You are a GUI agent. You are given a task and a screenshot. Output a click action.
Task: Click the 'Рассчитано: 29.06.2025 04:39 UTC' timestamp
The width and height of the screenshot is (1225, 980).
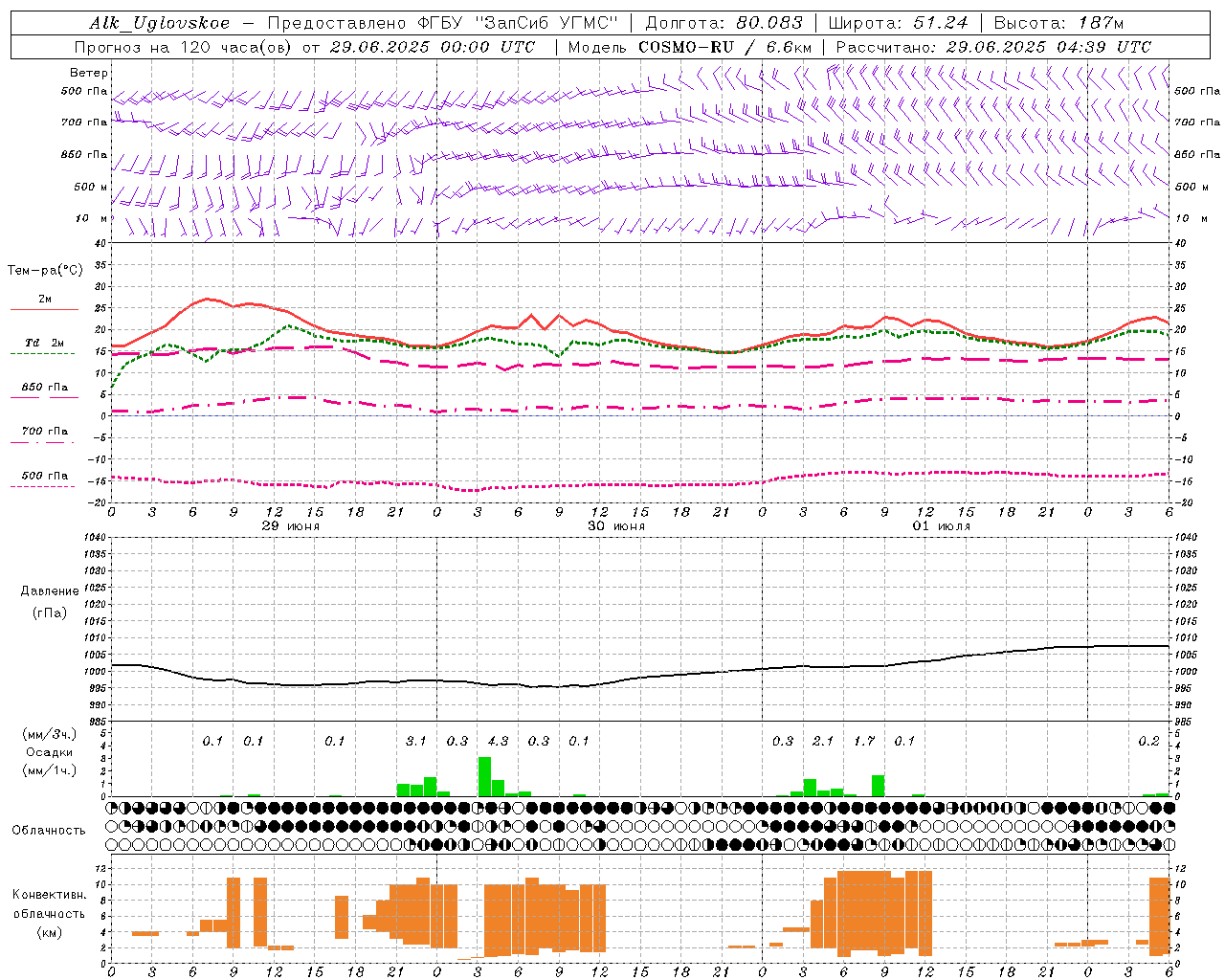pyautogui.click(x=993, y=47)
